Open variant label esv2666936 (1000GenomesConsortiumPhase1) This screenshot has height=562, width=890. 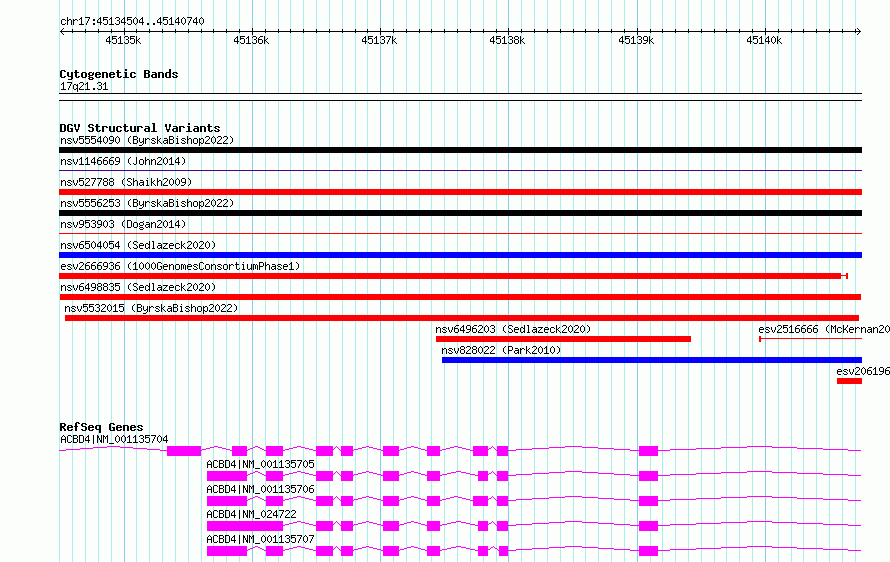(x=180, y=266)
